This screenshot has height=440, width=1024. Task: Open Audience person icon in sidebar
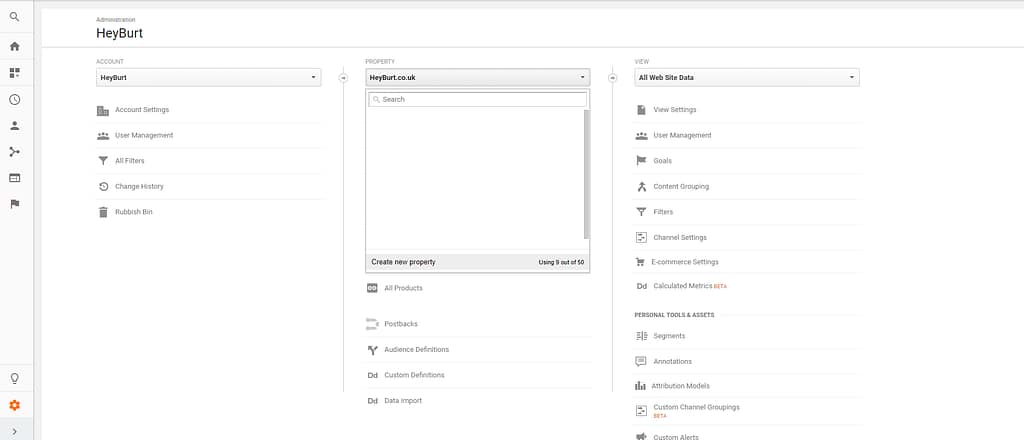14,126
